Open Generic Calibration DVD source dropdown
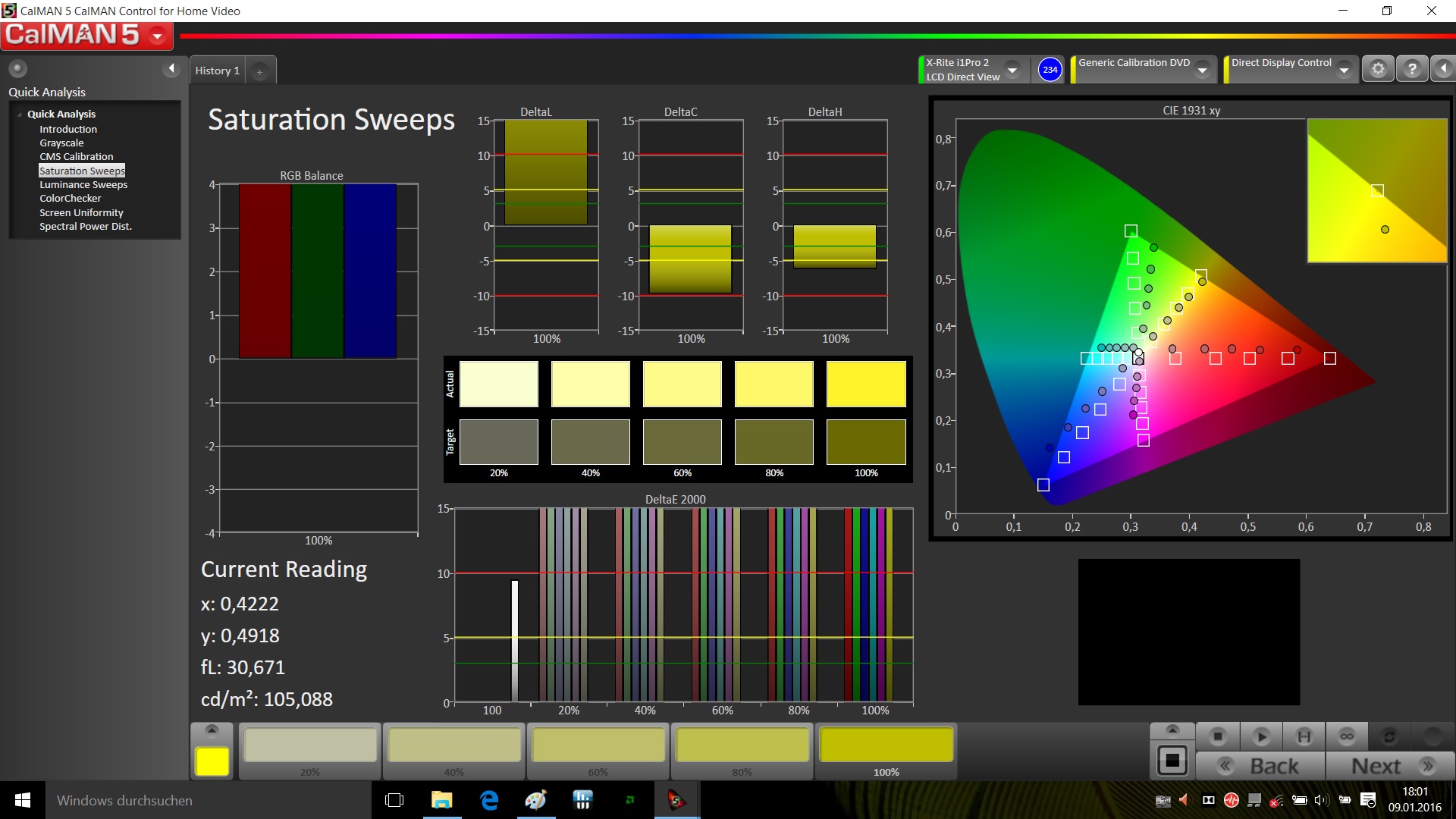The image size is (1456, 819). click(1202, 70)
